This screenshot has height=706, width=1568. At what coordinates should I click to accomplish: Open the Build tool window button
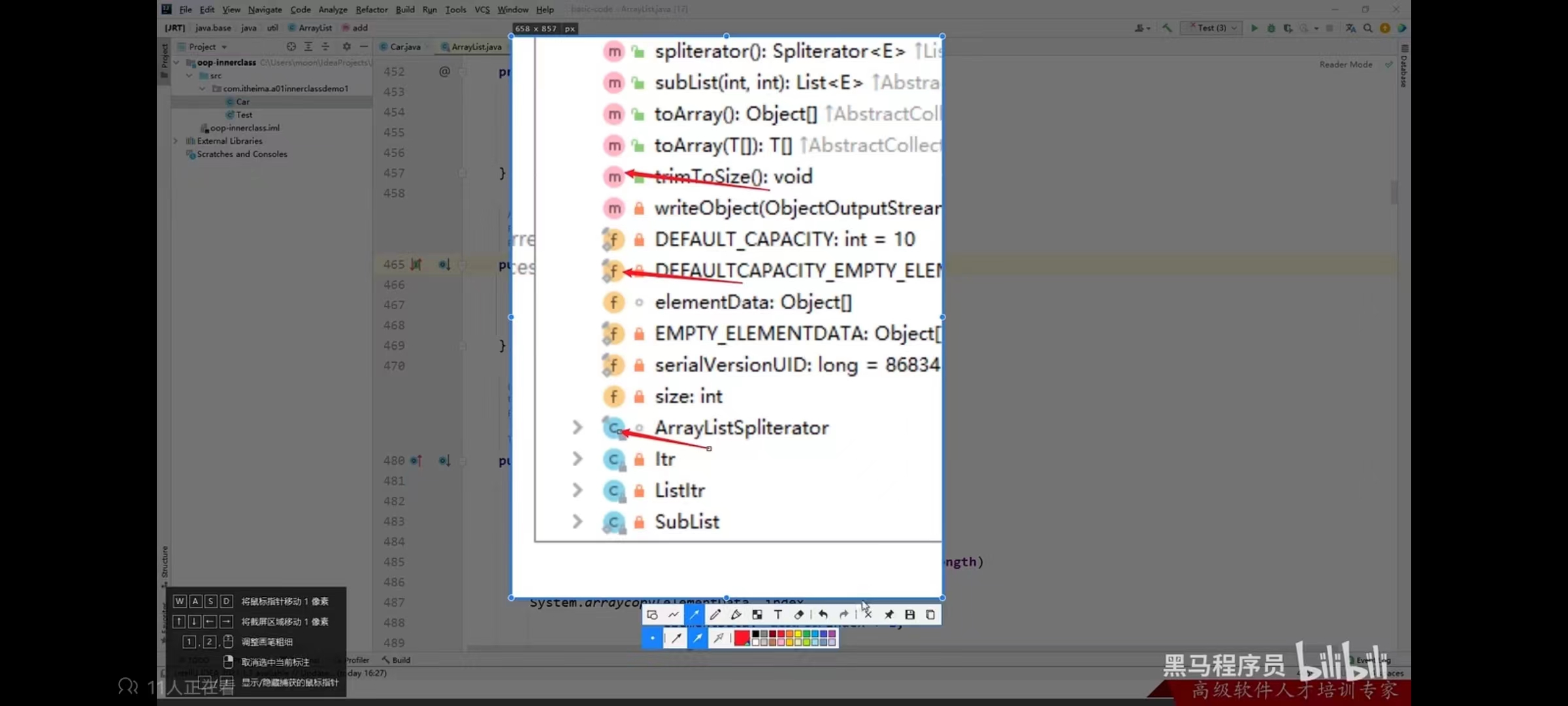coord(397,660)
